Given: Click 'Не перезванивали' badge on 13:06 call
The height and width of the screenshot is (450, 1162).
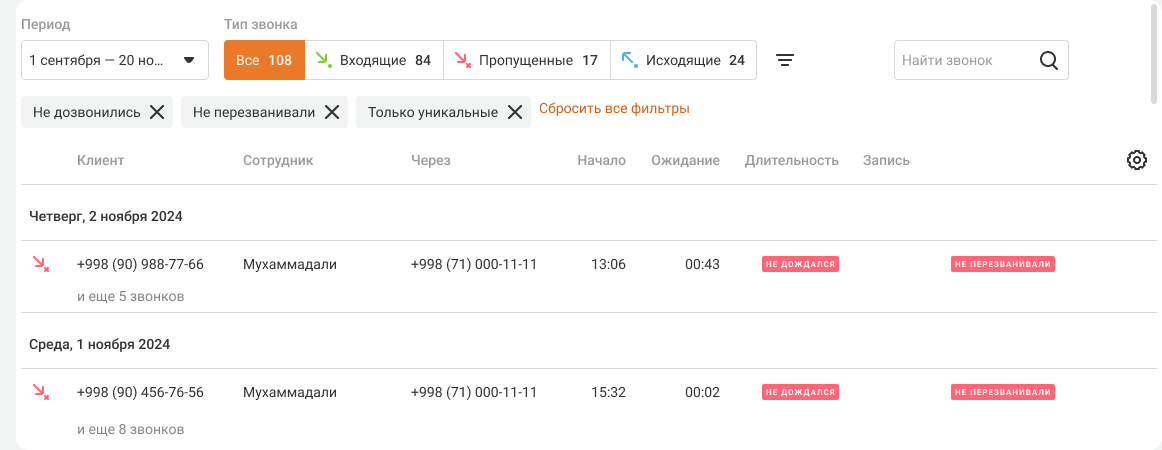Looking at the screenshot, I should tap(1003, 265).
